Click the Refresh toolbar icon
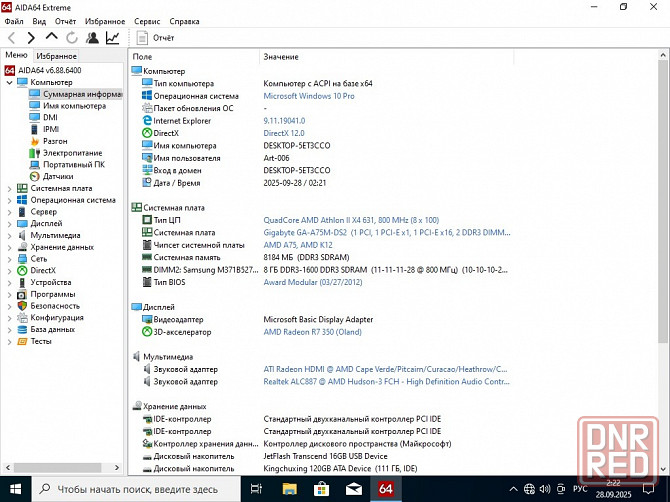 pyautogui.click(x=72, y=38)
